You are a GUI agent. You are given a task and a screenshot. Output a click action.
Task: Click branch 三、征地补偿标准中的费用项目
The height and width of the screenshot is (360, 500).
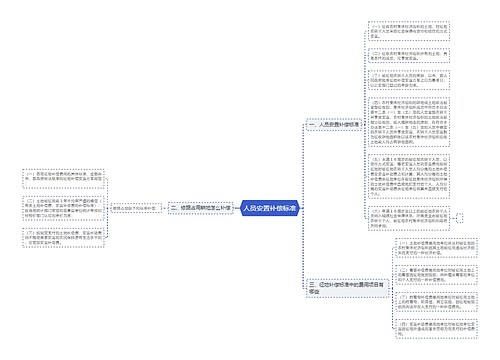[347, 288]
